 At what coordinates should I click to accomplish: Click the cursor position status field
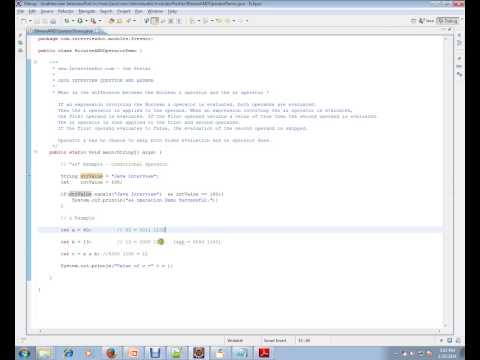[x=304, y=340]
